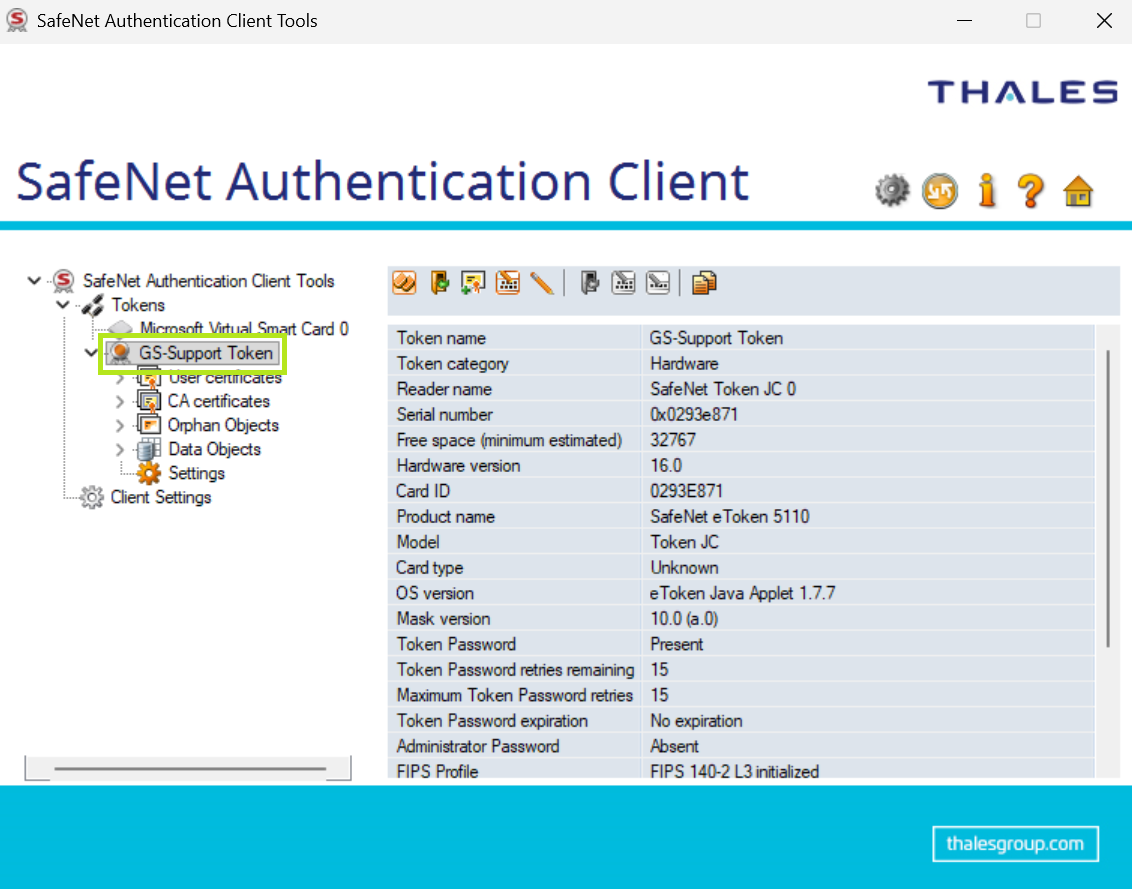Click the orange Change Token Password icon

click(508, 283)
